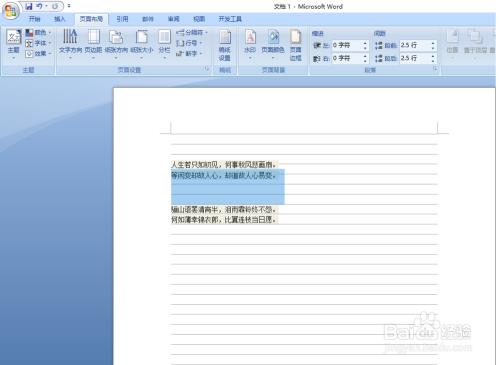Open 页边距 margins menu
The height and width of the screenshot is (365, 500).
(93, 44)
